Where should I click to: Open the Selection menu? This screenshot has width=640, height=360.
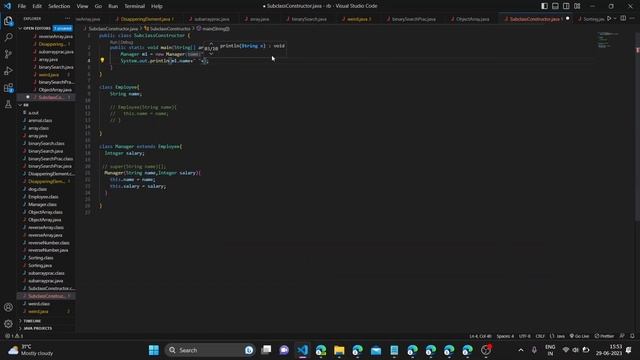point(59,6)
